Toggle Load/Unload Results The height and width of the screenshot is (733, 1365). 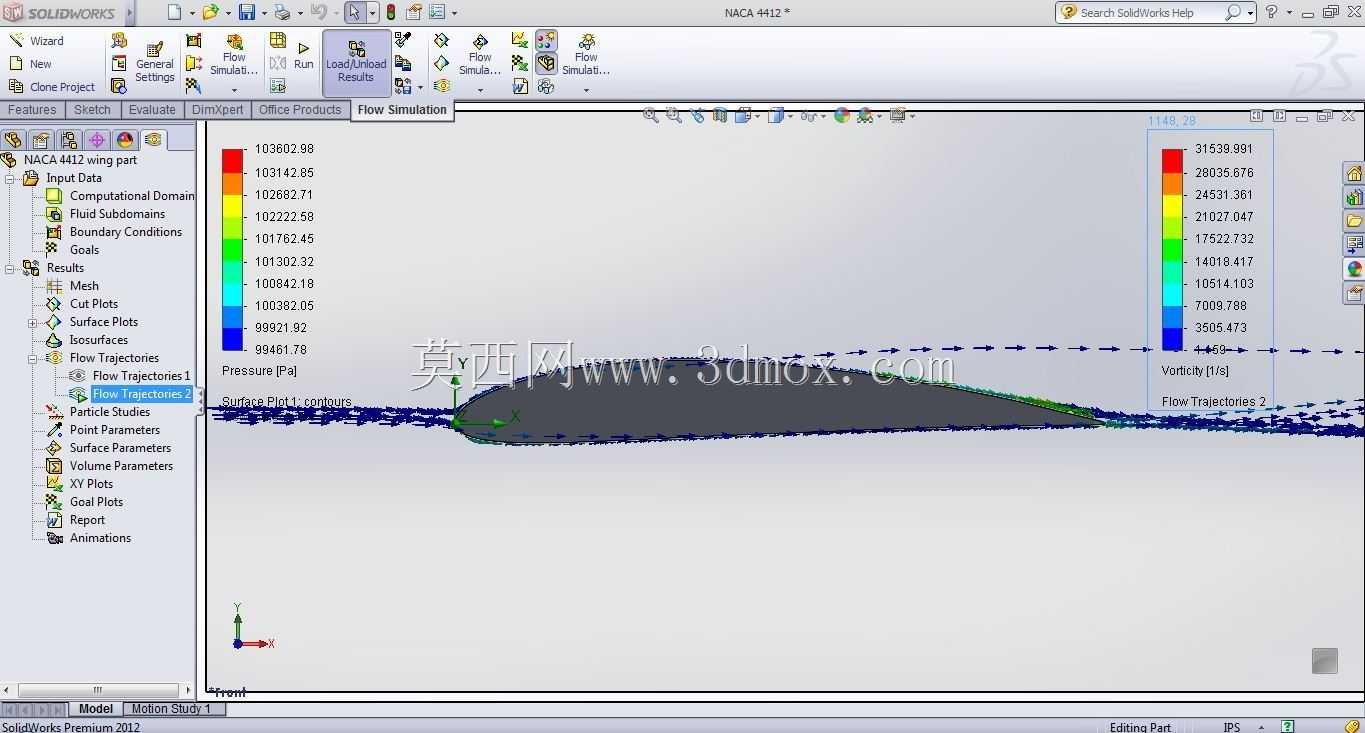pos(356,62)
